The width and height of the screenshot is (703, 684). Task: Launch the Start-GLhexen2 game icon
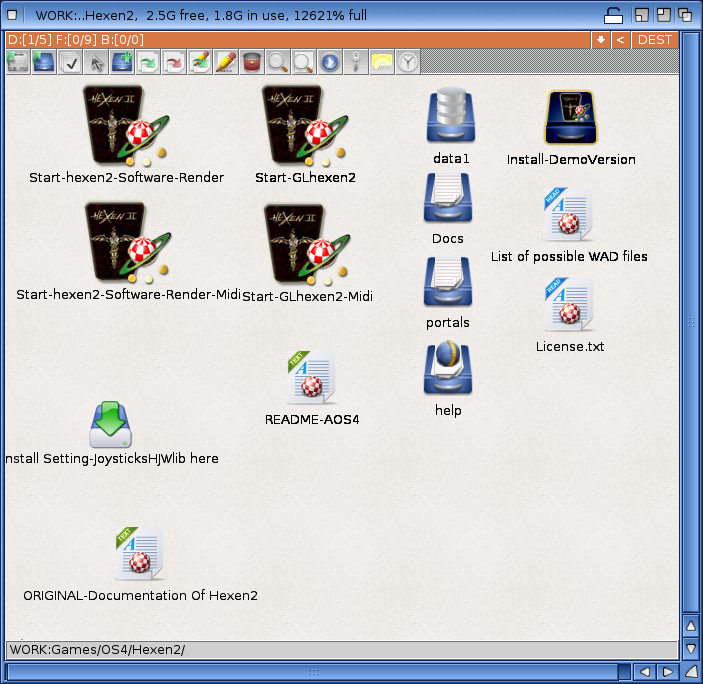click(x=305, y=126)
